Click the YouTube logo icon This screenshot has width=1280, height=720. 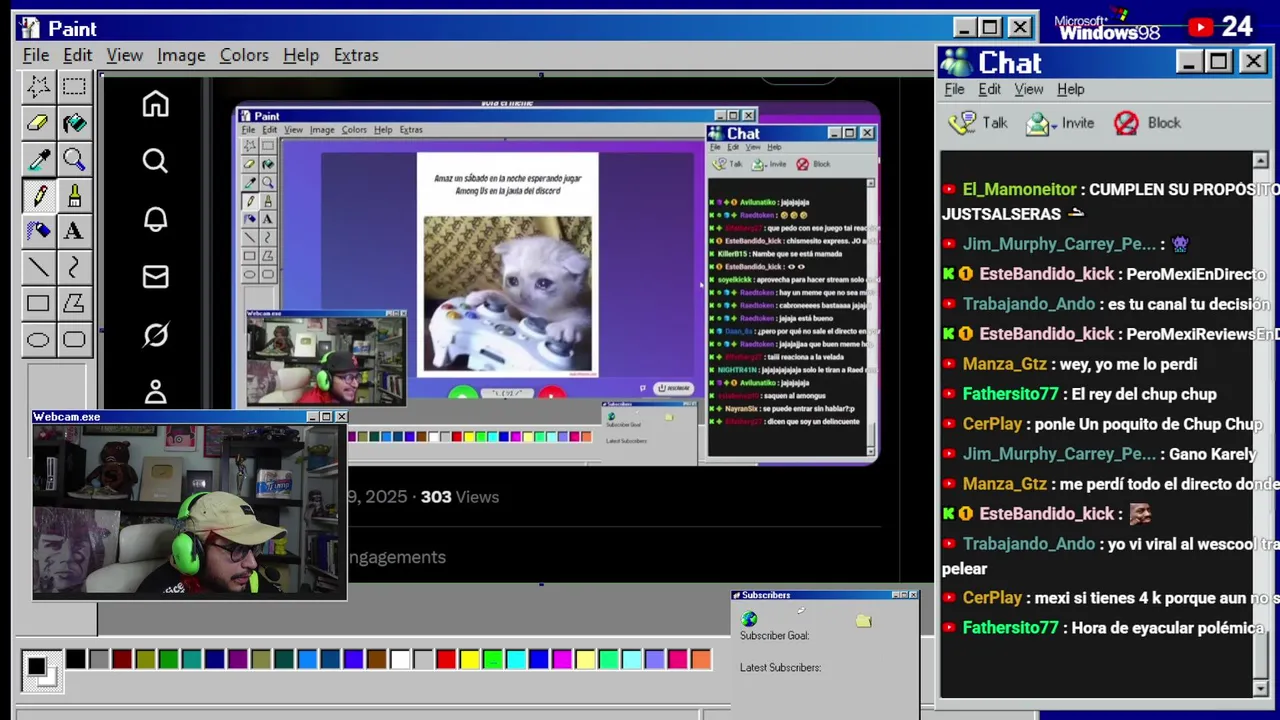(1200, 27)
